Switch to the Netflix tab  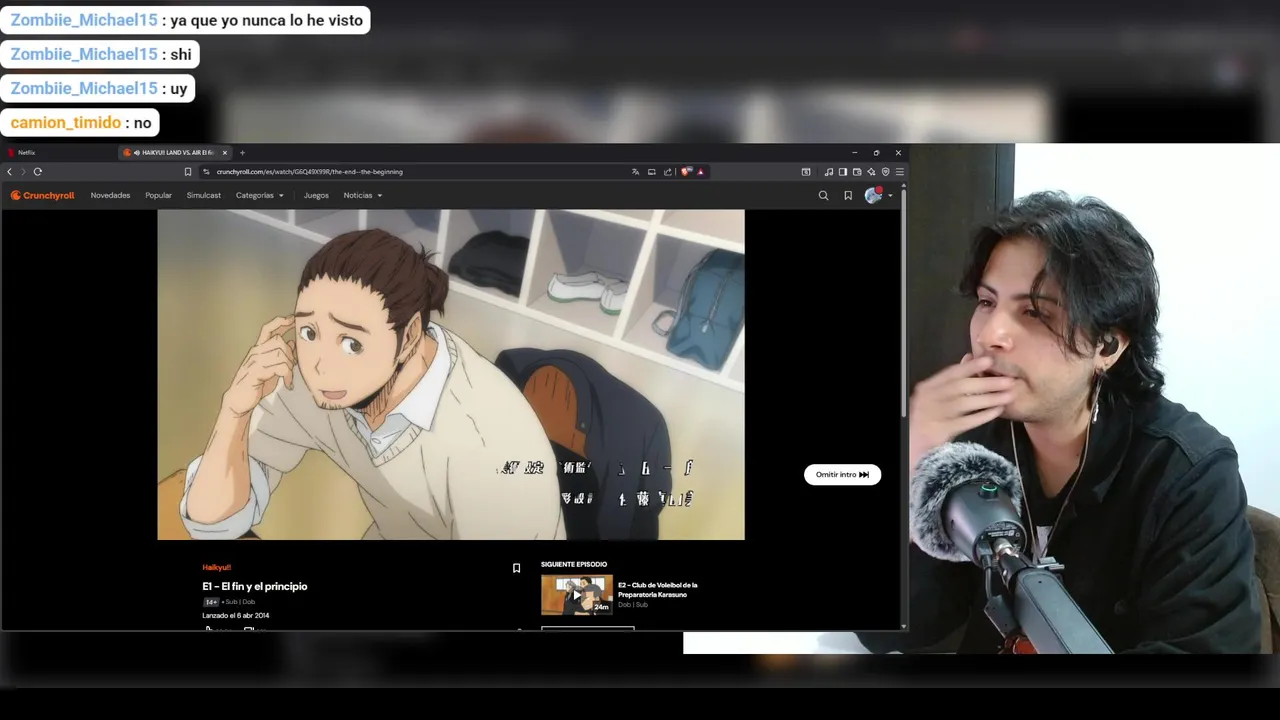click(60, 153)
